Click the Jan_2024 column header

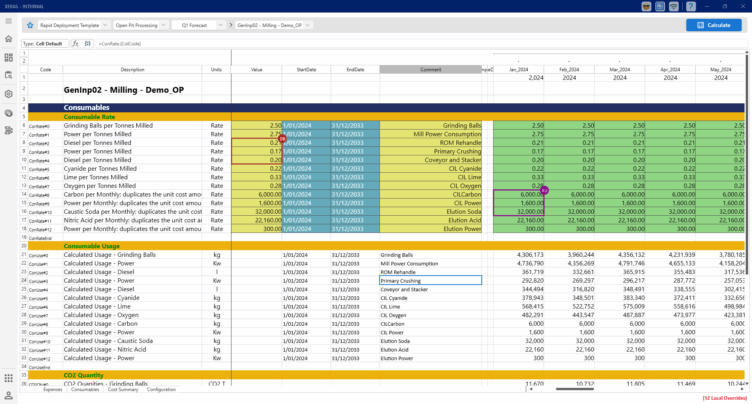click(x=518, y=70)
